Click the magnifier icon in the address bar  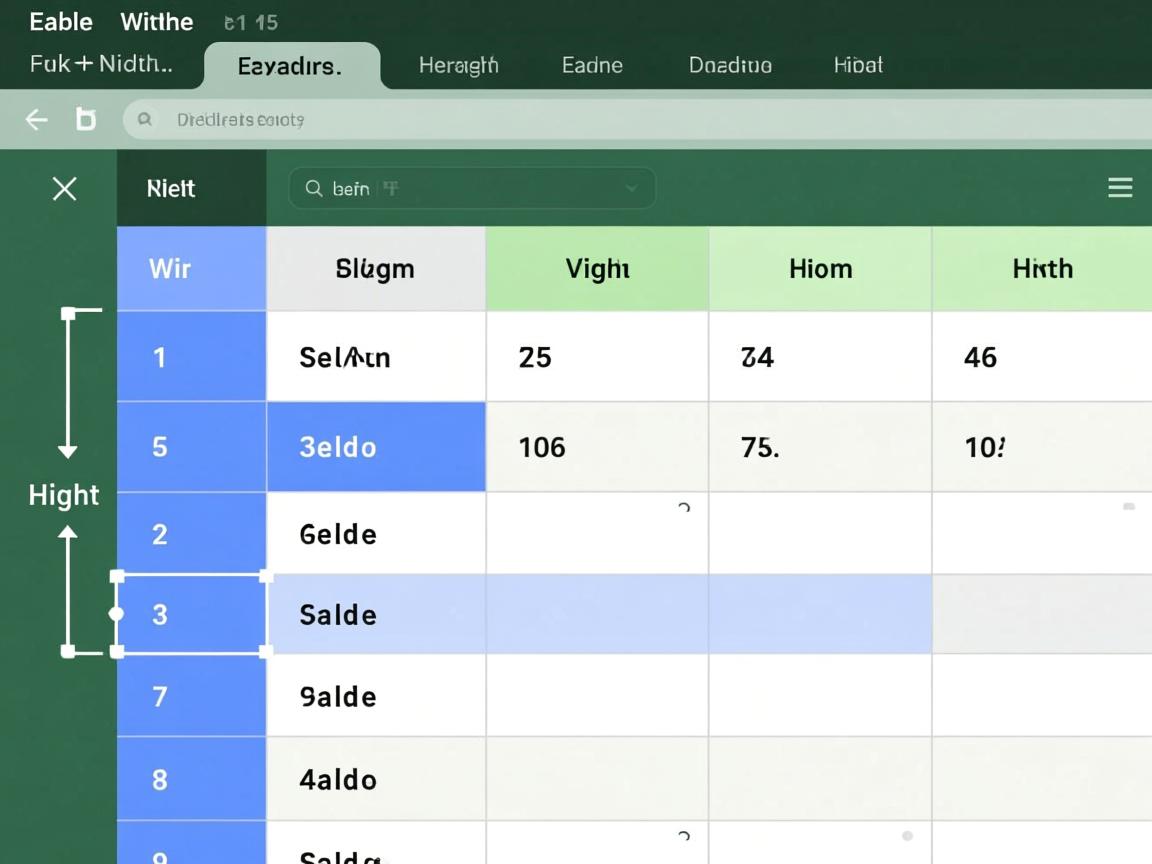(145, 119)
